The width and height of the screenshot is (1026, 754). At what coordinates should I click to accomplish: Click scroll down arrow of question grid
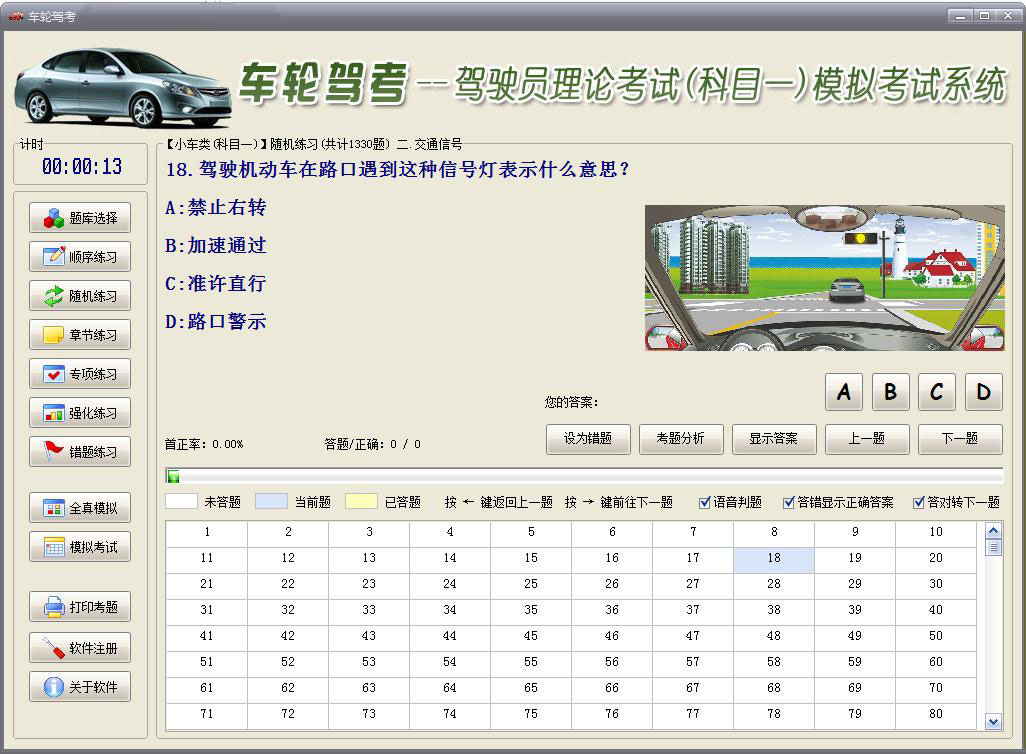[x=993, y=722]
